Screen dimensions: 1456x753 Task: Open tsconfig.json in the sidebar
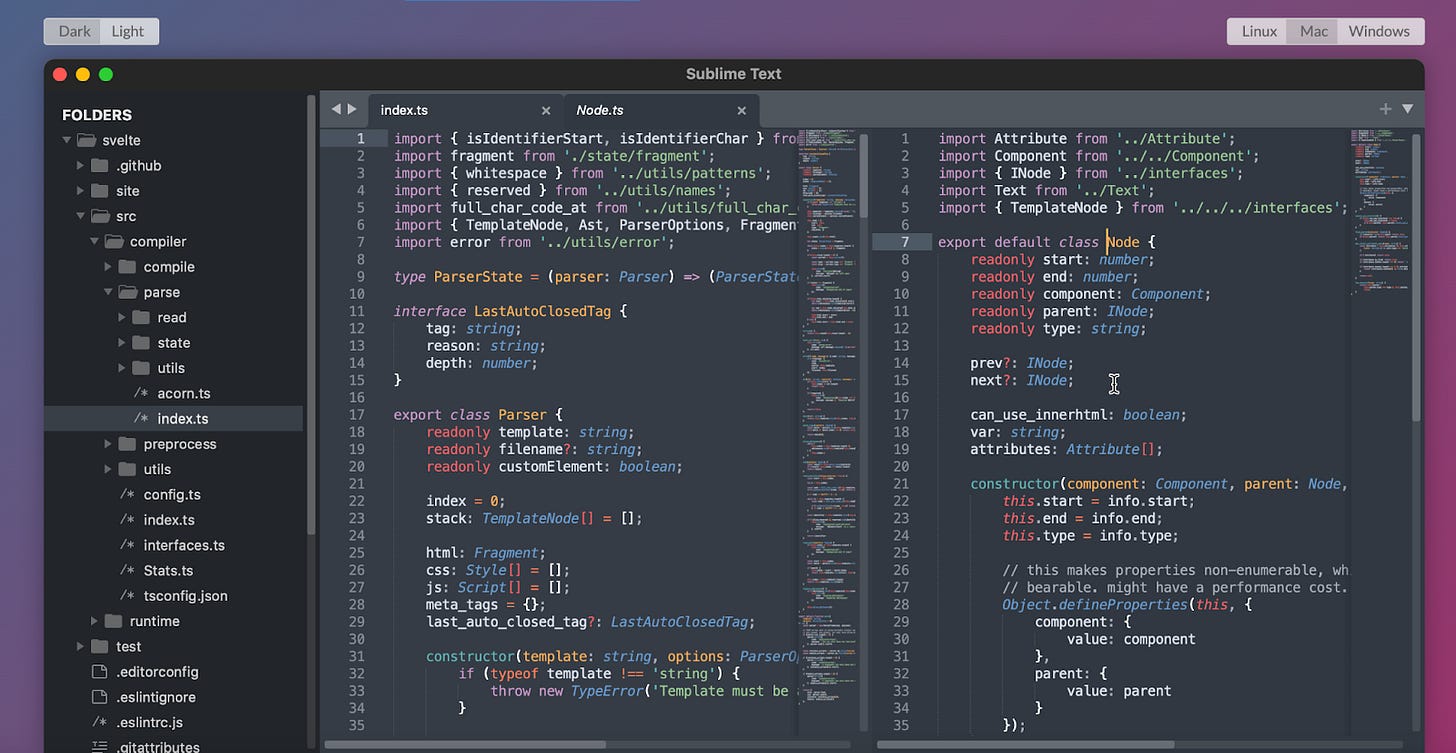[185, 596]
